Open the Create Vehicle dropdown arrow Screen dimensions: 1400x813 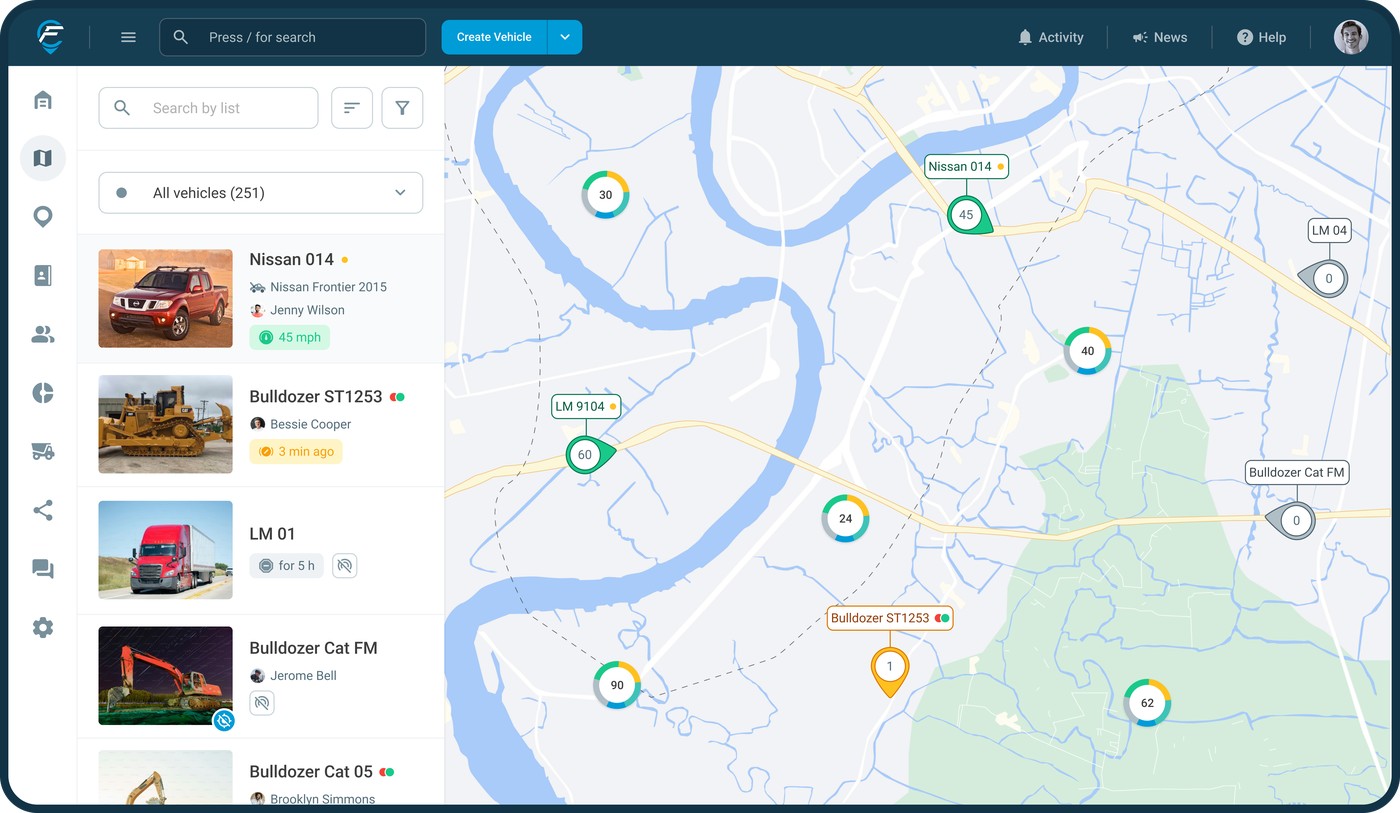pyautogui.click(x=565, y=36)
